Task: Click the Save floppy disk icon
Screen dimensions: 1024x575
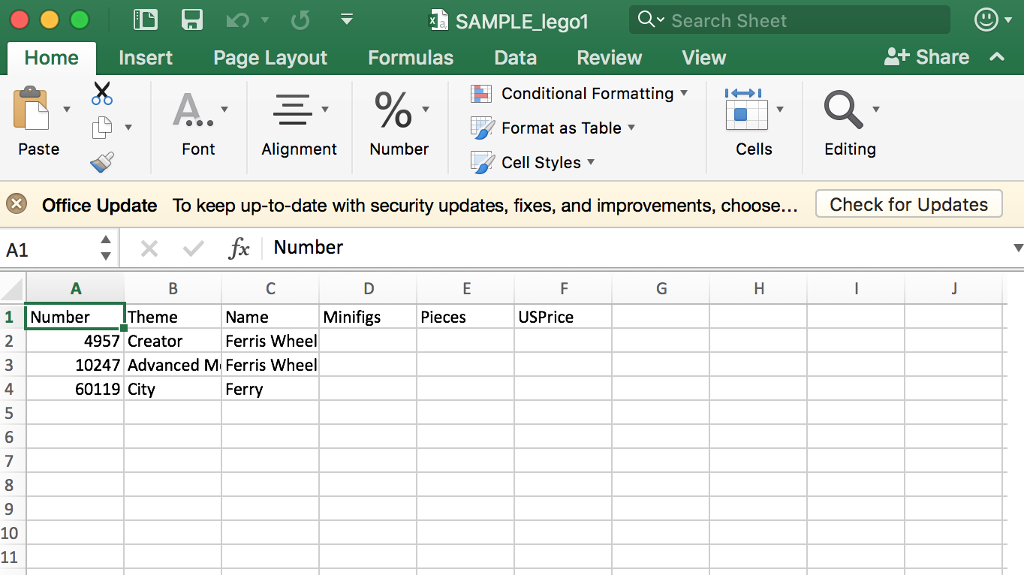Action: click(192, 20)
